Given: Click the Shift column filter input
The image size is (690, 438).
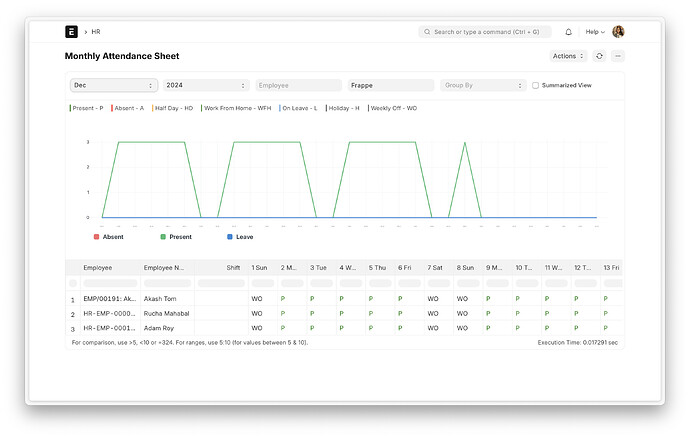Looking at the screenshot, I should tap(221, 283).
